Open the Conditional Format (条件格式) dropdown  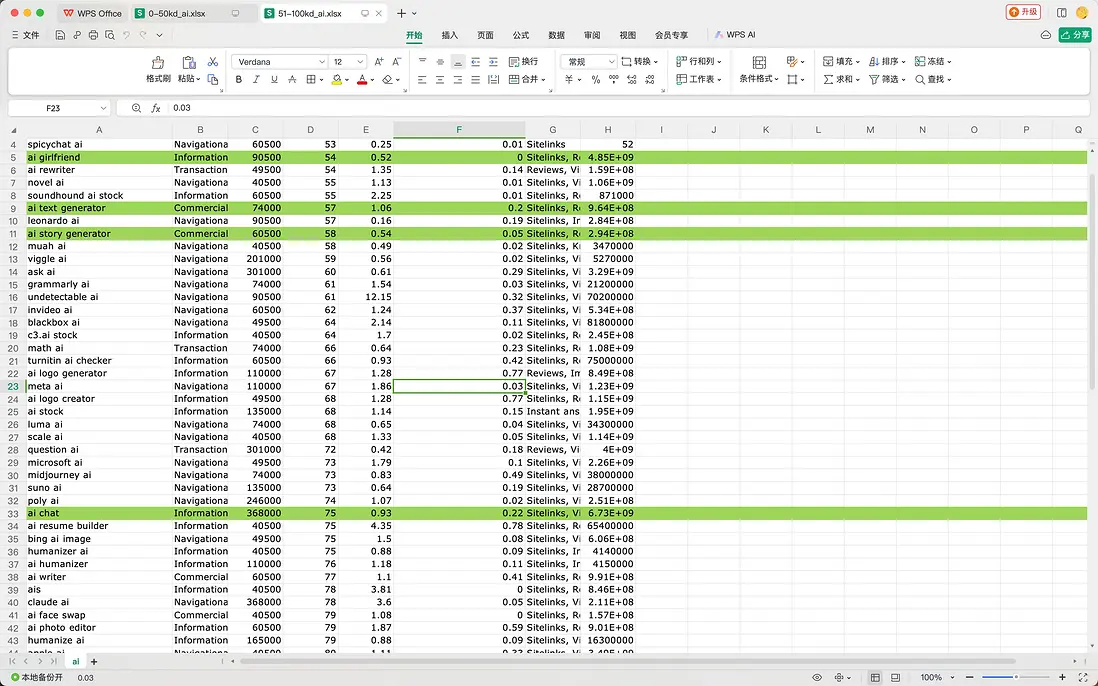[759, 79]
